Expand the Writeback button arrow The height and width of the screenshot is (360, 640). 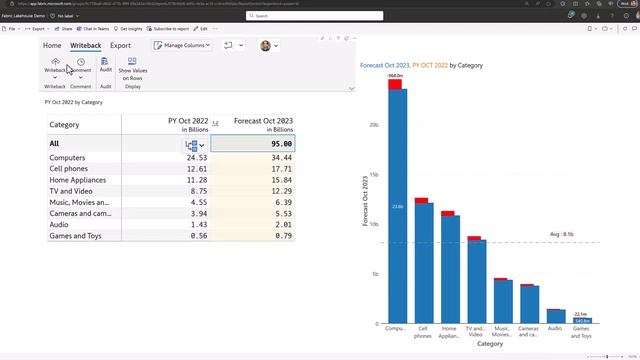[x=55, y=78]
